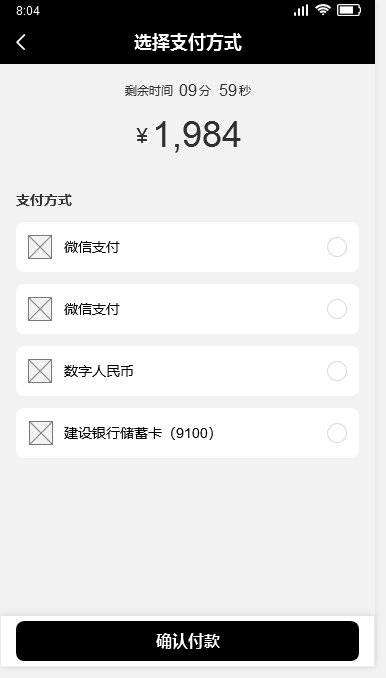The width and height of the screenshot is (386, 678).
Task: Tap the cellular signal strength icon
Action: [301, 10]
